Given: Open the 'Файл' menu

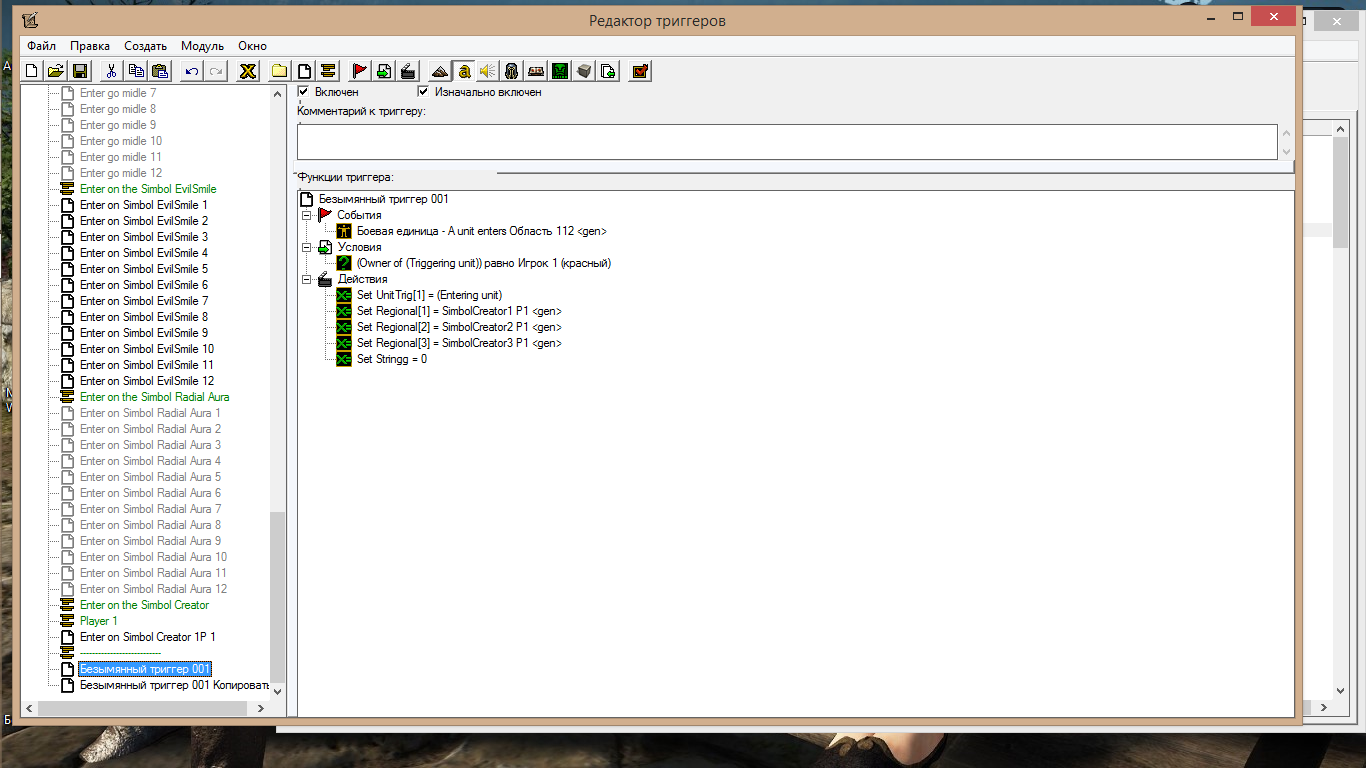Looking at the screenshot, I should pyautogui.click(x=41, y=46).
